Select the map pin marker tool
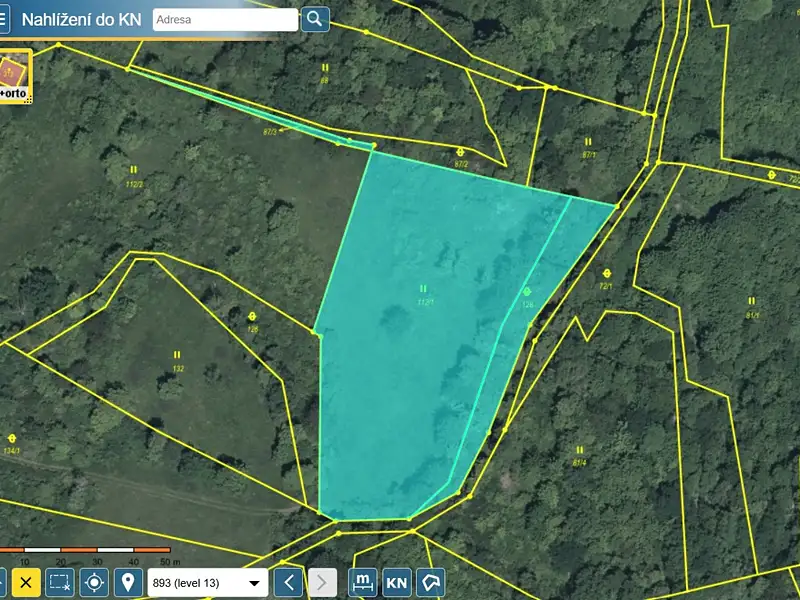 click(128, 583)
